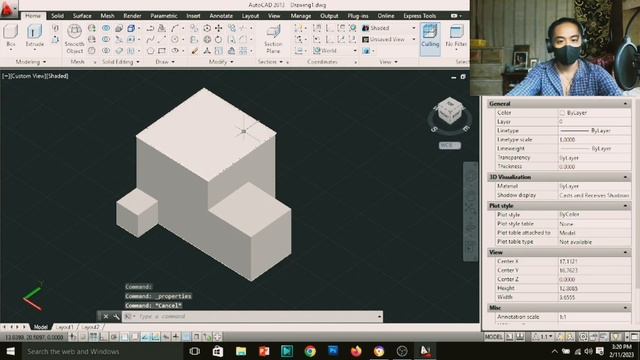The height and width of the screenshot is (360, 640).
Task: Click the Linetype ByLayer value
Action: pos(594,131)
